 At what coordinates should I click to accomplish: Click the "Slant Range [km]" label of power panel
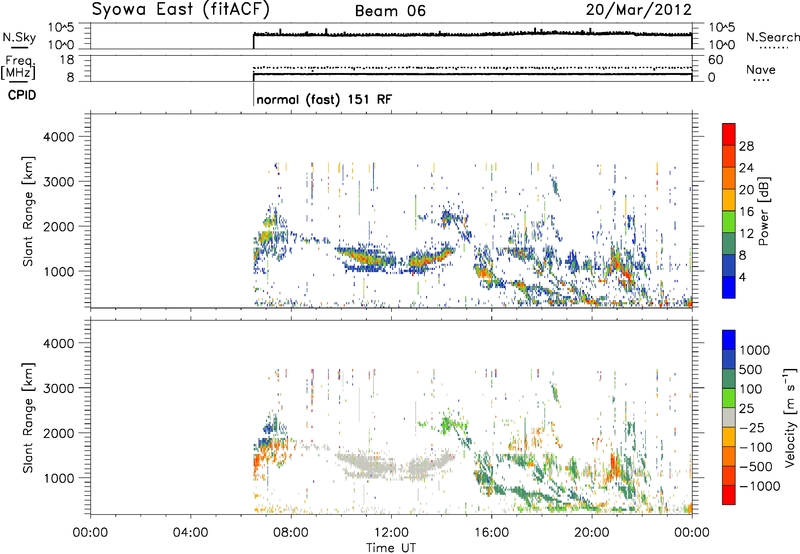coord(28,211)
